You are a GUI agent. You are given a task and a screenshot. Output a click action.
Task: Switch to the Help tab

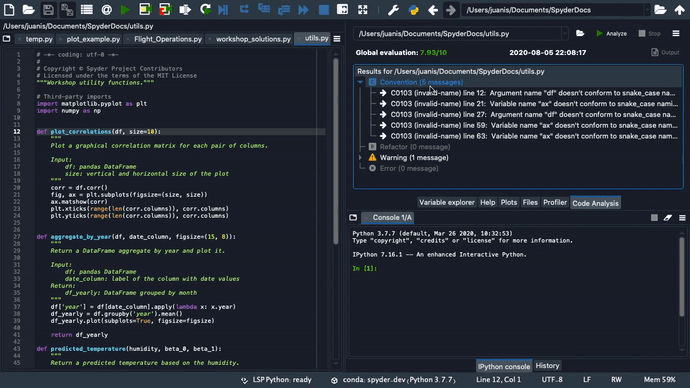pos(488,202)
